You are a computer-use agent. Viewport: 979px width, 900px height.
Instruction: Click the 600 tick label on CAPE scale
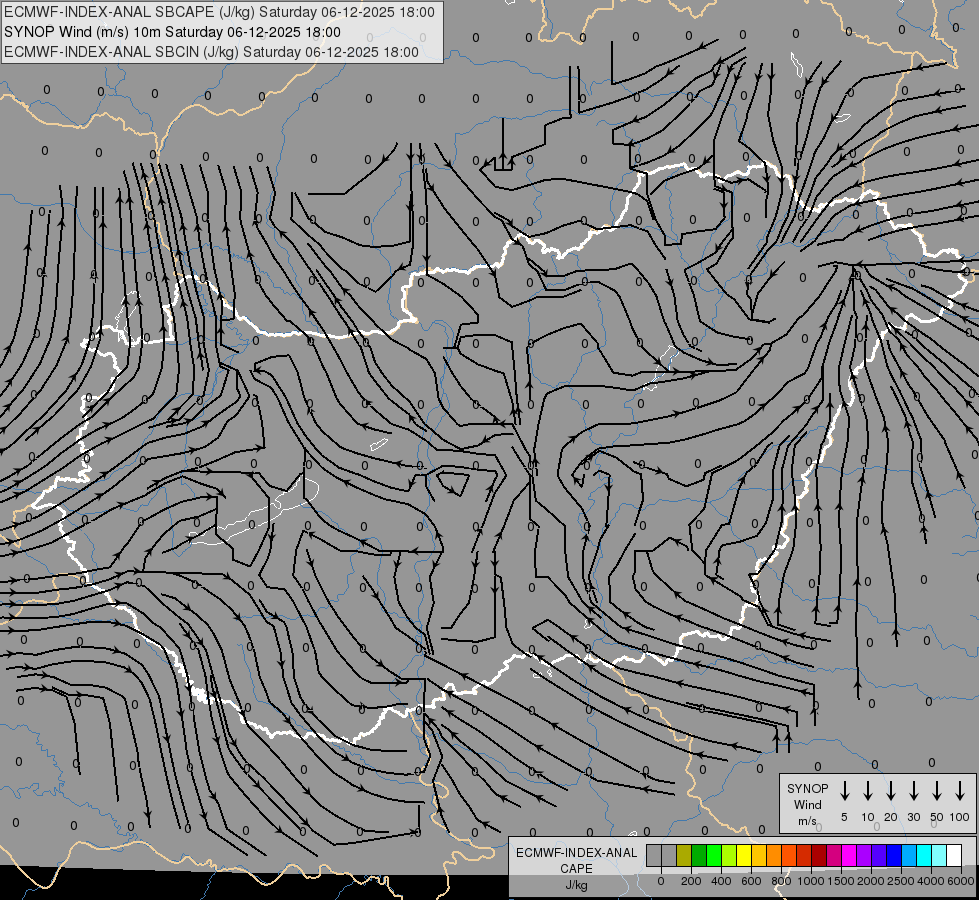pos(751,881)
